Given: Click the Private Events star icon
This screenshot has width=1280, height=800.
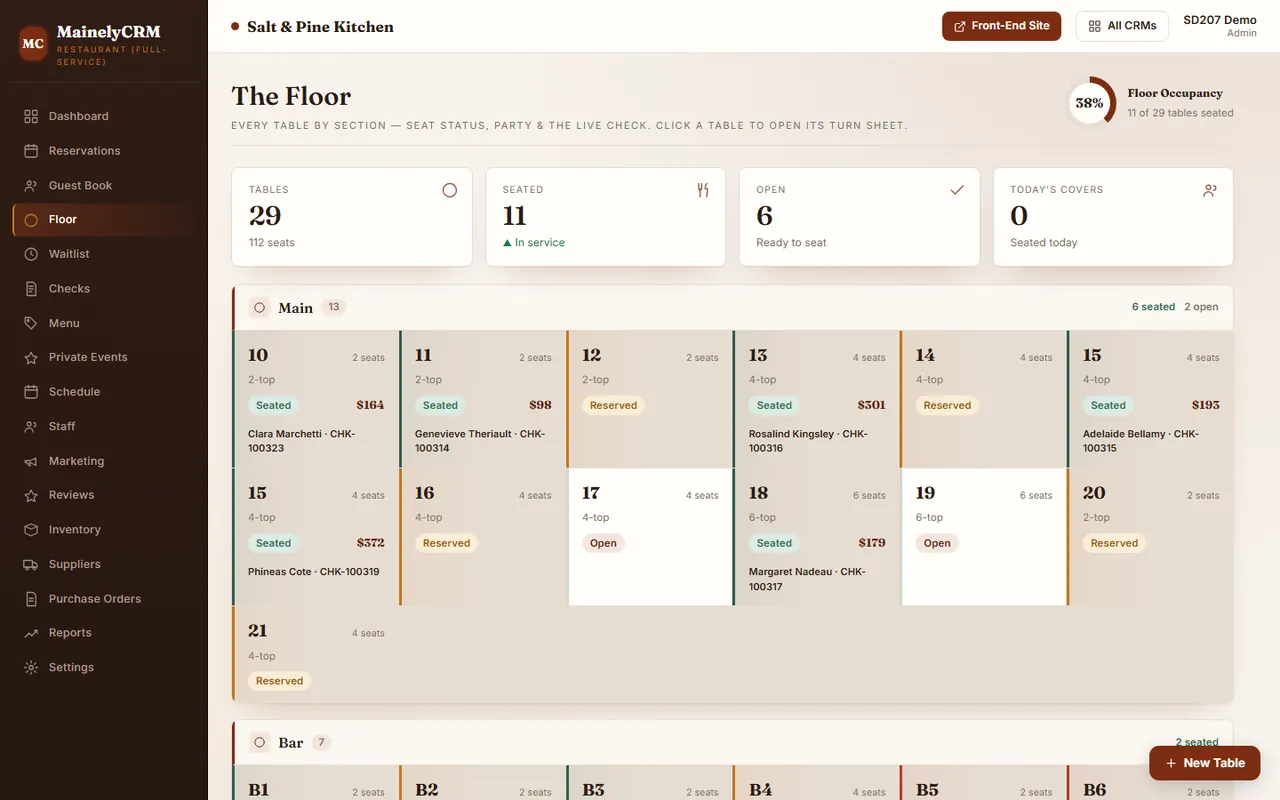Looking at the screenshot, I should (x=31, y=357).
